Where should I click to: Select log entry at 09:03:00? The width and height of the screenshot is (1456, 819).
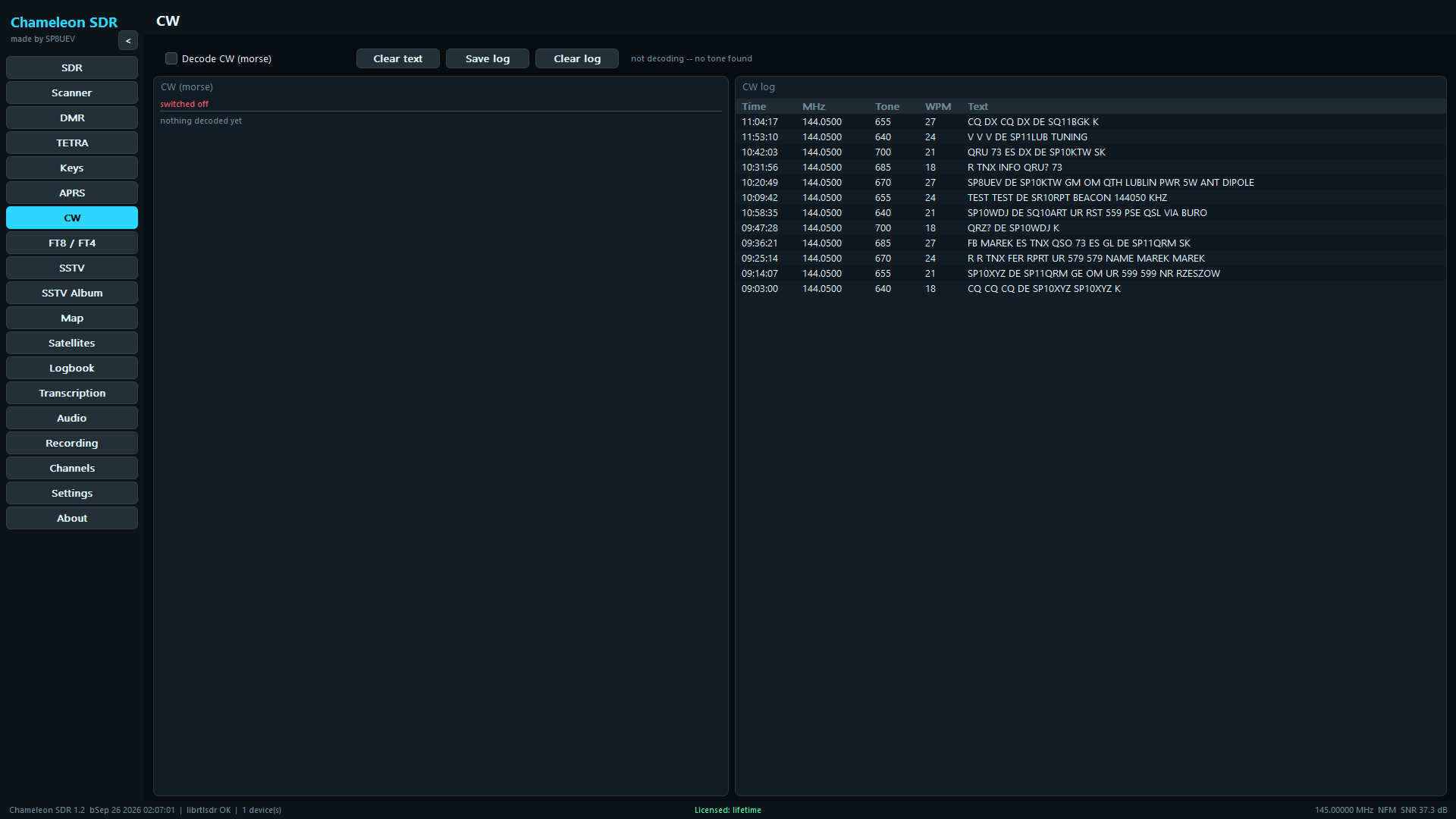1090,288
